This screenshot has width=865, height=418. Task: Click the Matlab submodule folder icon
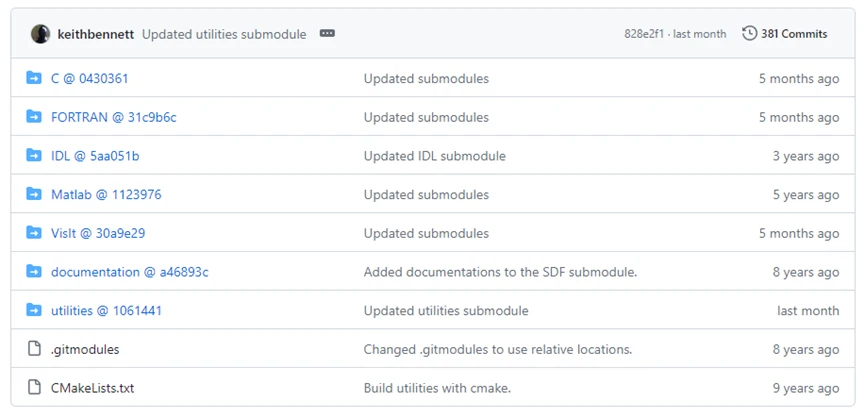[34, 194]
